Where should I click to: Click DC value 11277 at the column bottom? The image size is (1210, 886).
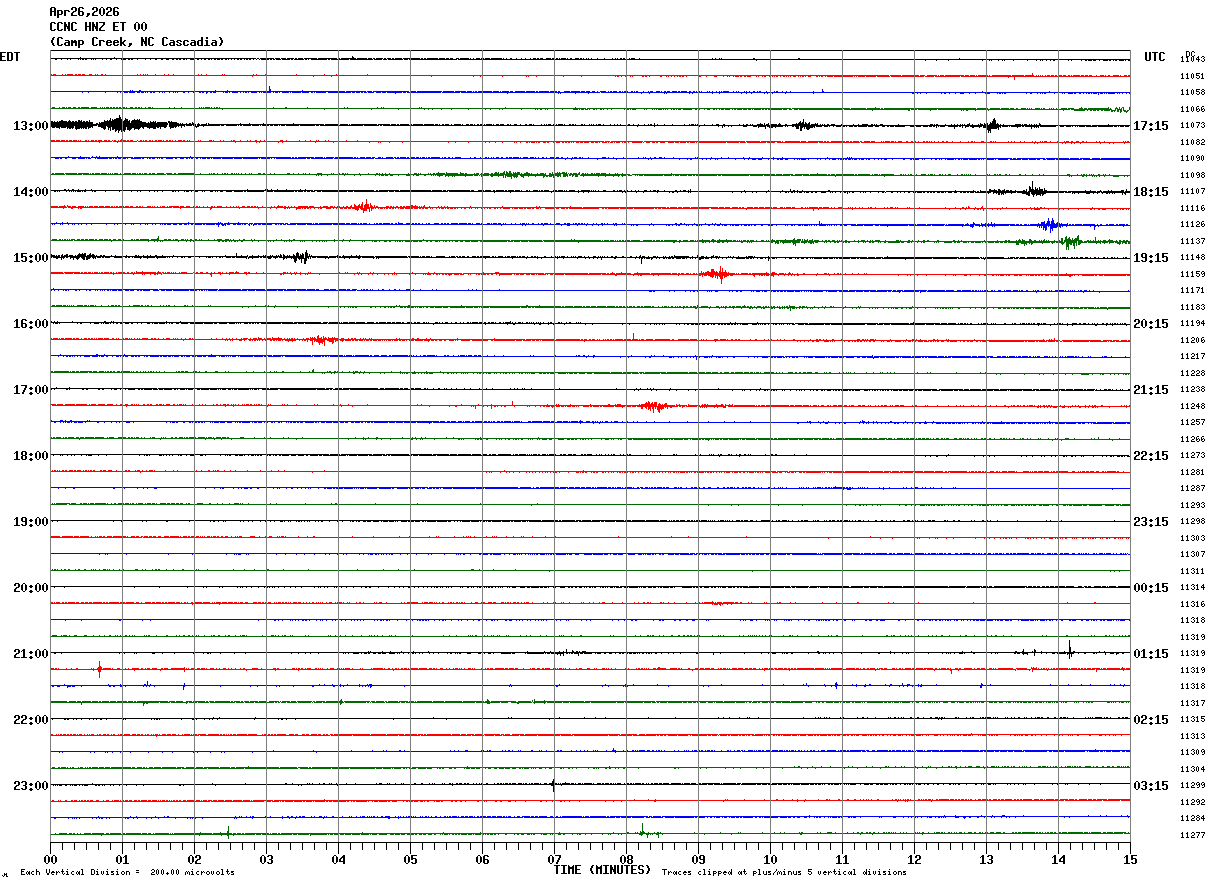[1192, 835]
